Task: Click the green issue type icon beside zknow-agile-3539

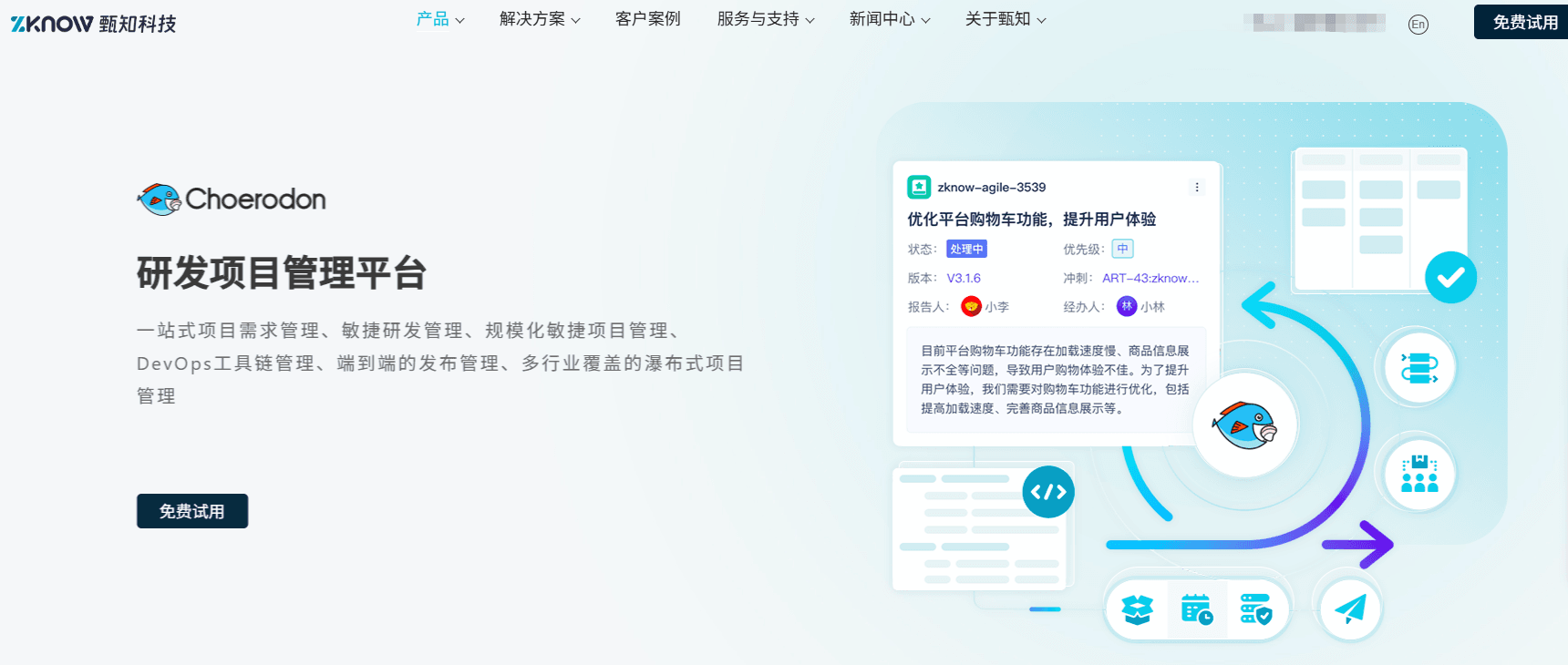Action: (x=919, y=188)
